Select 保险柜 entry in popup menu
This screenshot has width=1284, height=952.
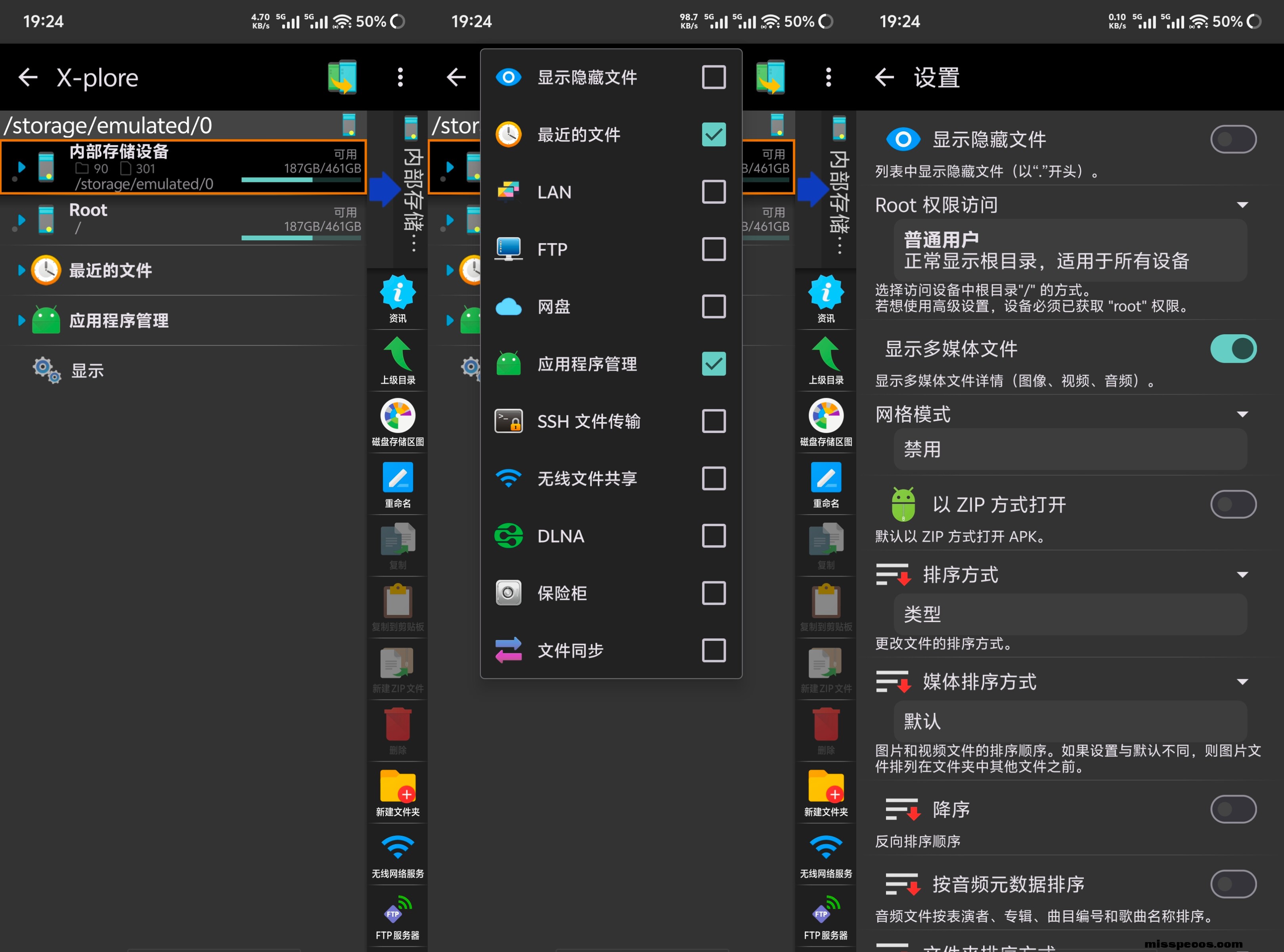click(x=562, y=593)
